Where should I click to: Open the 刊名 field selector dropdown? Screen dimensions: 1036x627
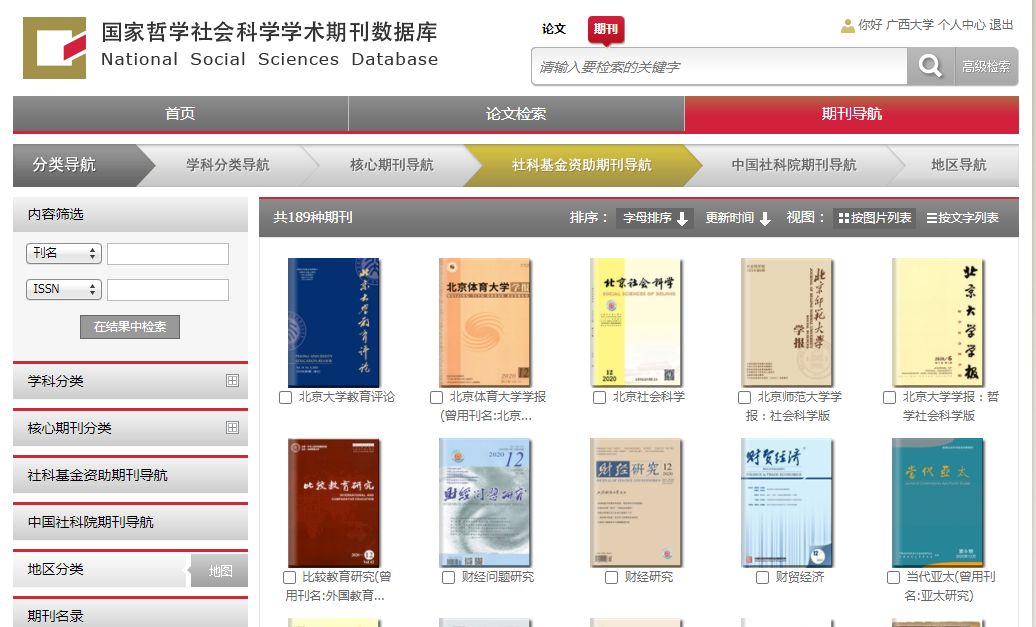[64, 253]
